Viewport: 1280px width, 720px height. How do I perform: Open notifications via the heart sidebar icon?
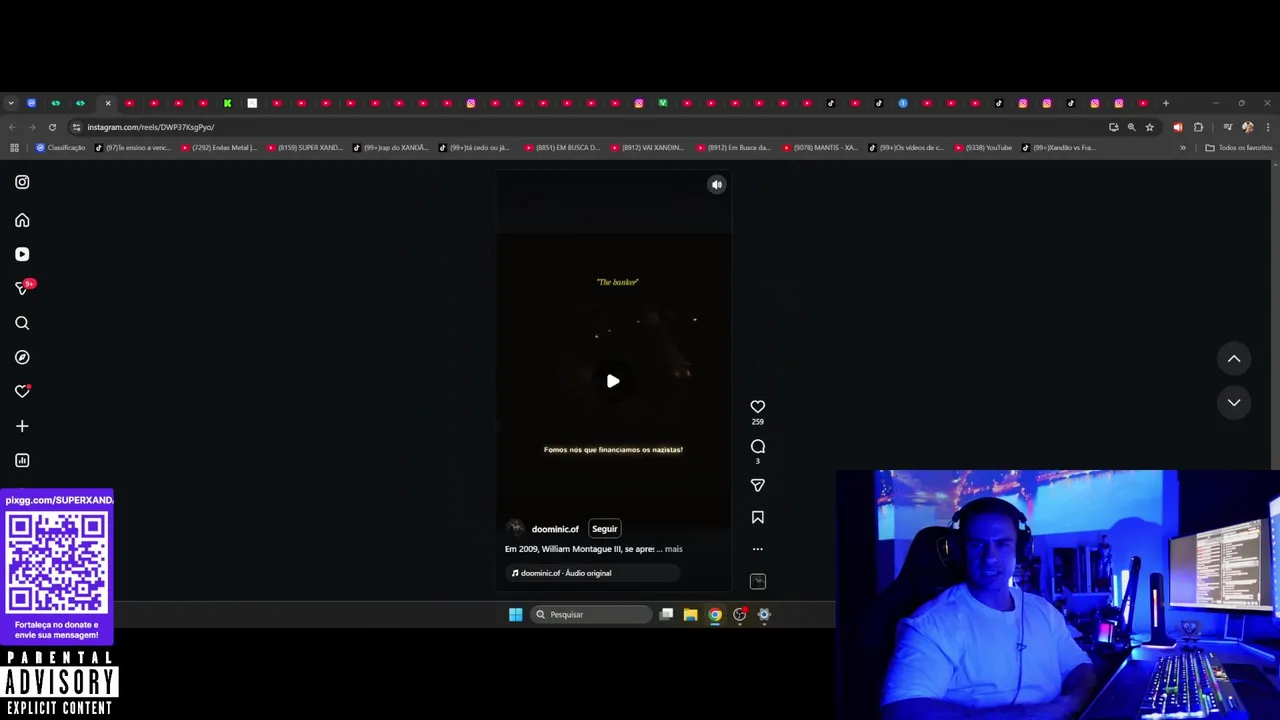pyautogui.click(x=22, y=391)
